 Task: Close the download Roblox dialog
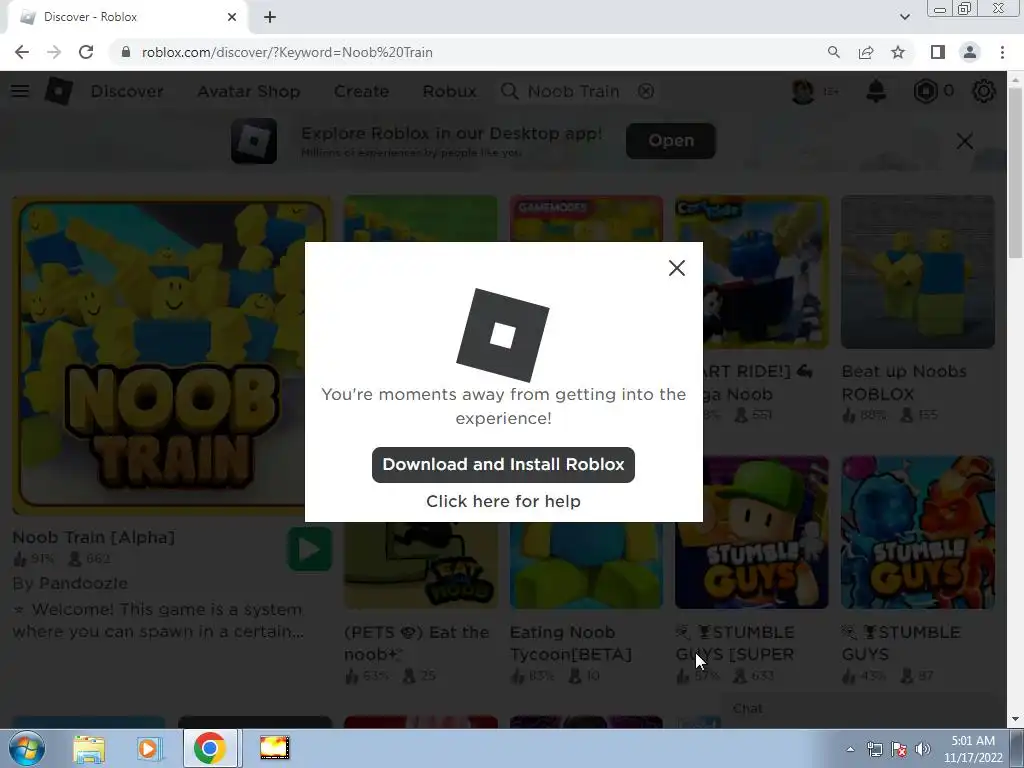click(x=677, y=268)
